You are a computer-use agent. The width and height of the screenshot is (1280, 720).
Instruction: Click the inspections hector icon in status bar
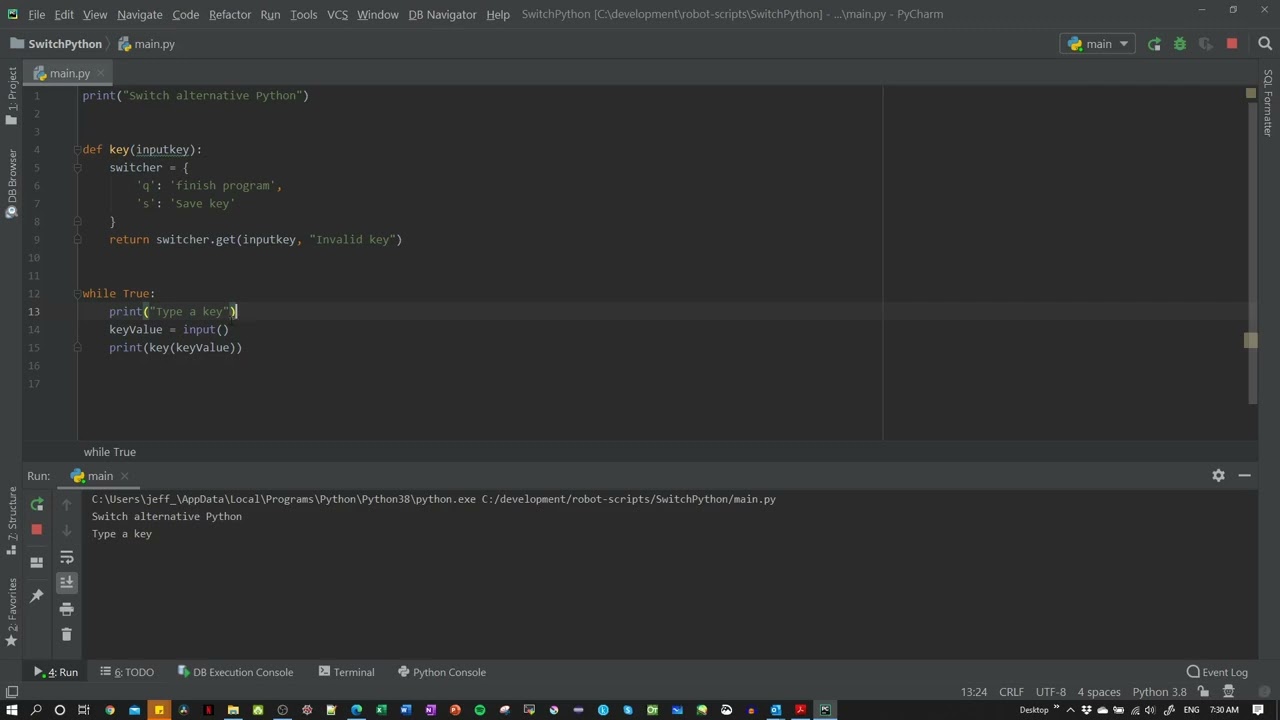pyautogui.click(x=1227, y=692)
